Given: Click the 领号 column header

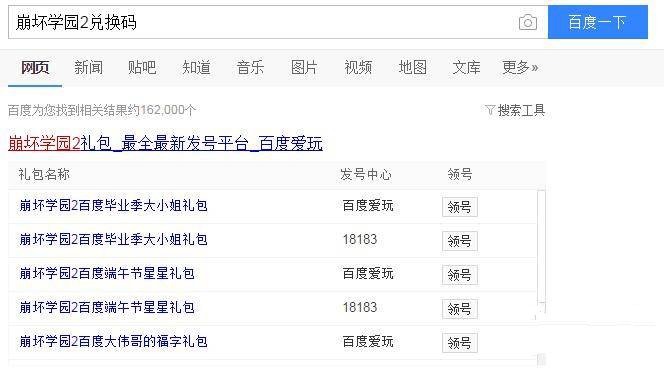Looking at the screenshot, I should pos(460,174).
